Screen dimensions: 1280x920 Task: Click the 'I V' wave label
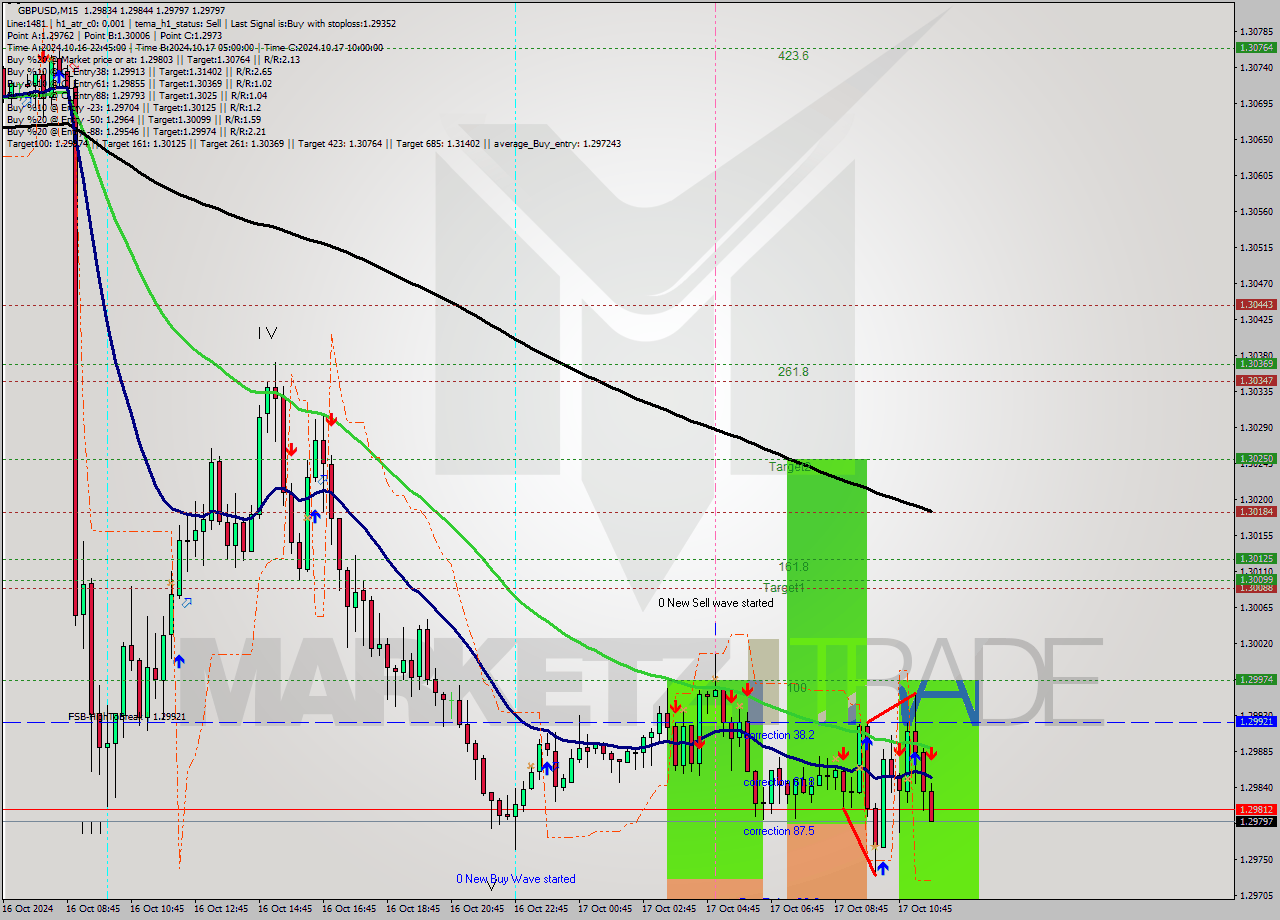[x=267, y=333]
